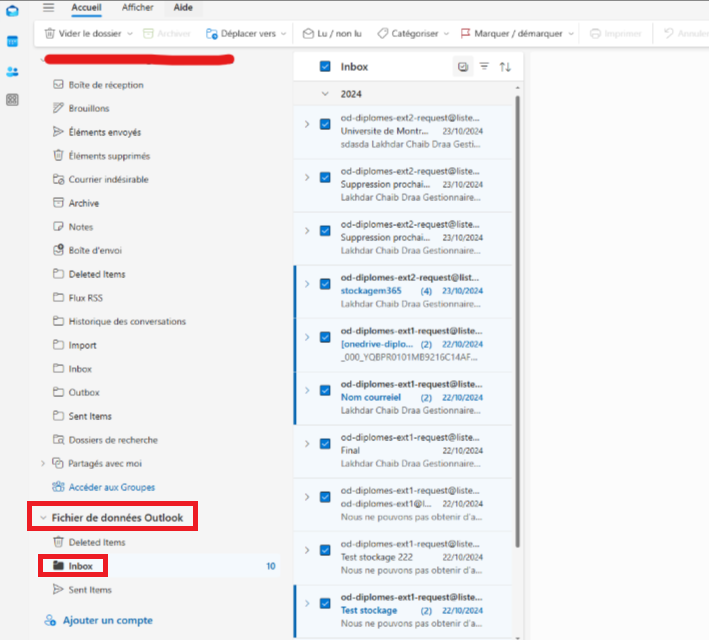
Task: Open Deleted Items under Fichier de données Outlook
Action: point(89,542)
